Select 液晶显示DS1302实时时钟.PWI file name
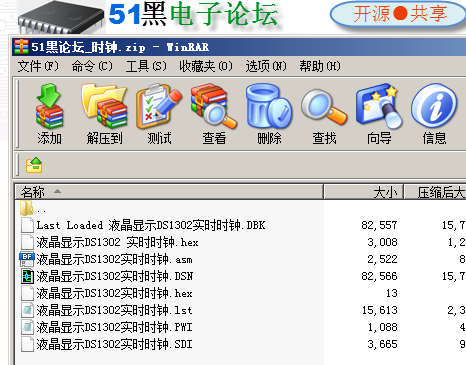Viewport: 466px width, 365px height. (114, 327)
